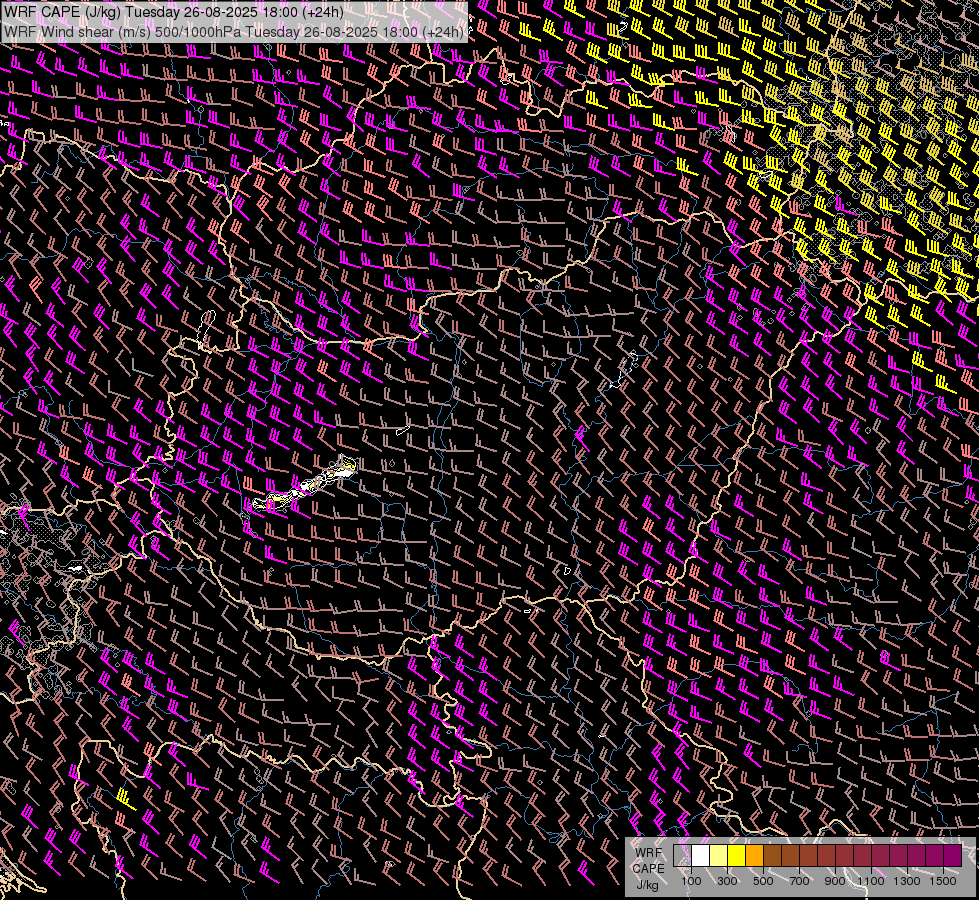Click the lone yellow wind barb at lower left
The height and width of the screenshot is (900, 979).
pyautogui.click(x=125, y=800)
